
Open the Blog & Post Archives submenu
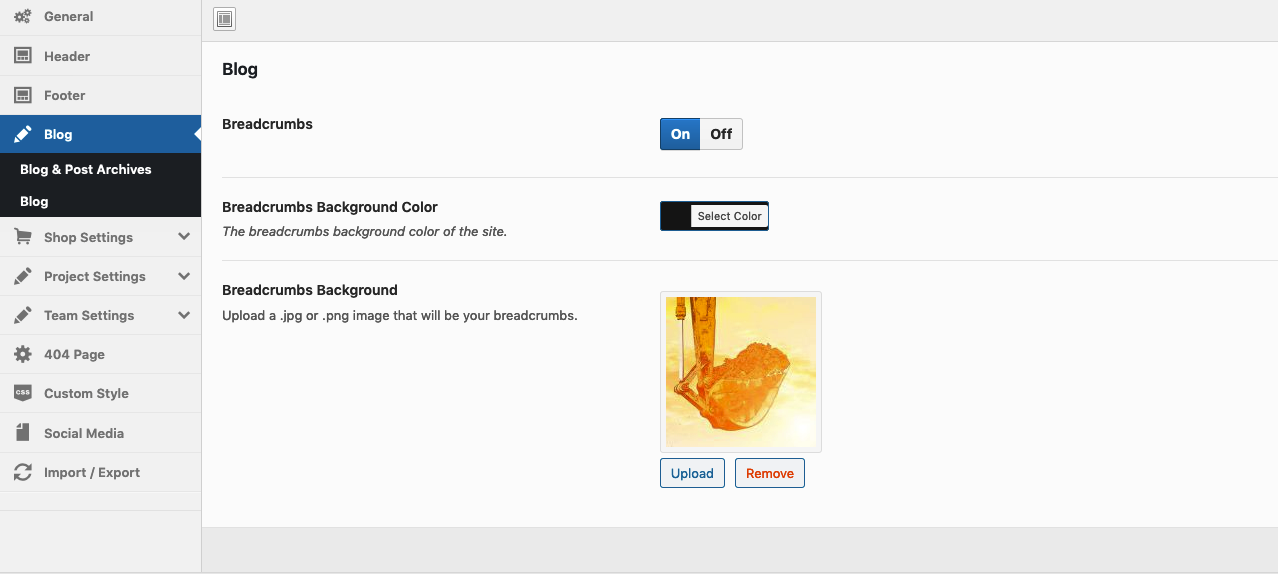point(86,169)
